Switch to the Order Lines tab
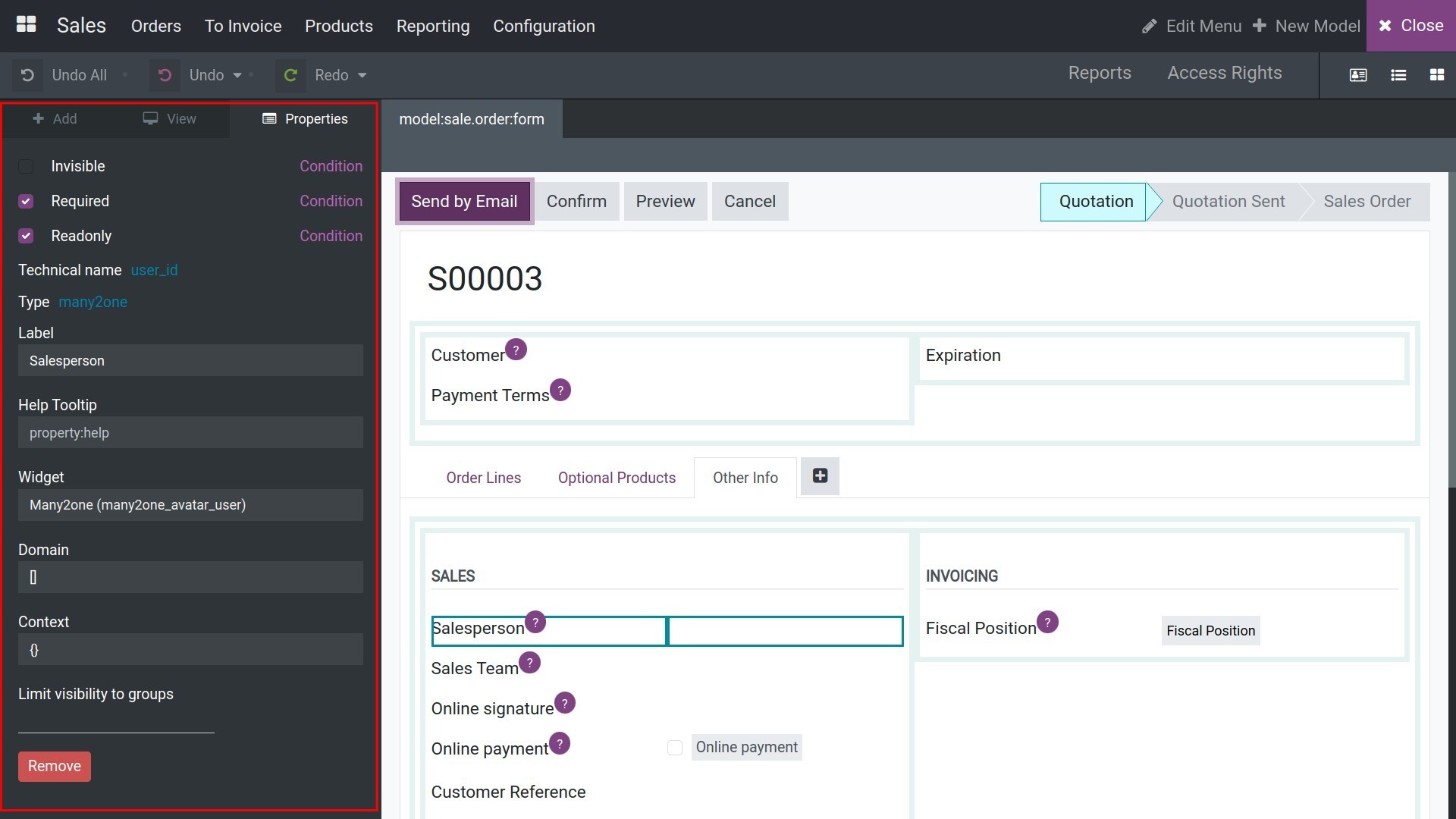Image resolution: width=1456 pixels, height=819 pixels. coord(483,478)
